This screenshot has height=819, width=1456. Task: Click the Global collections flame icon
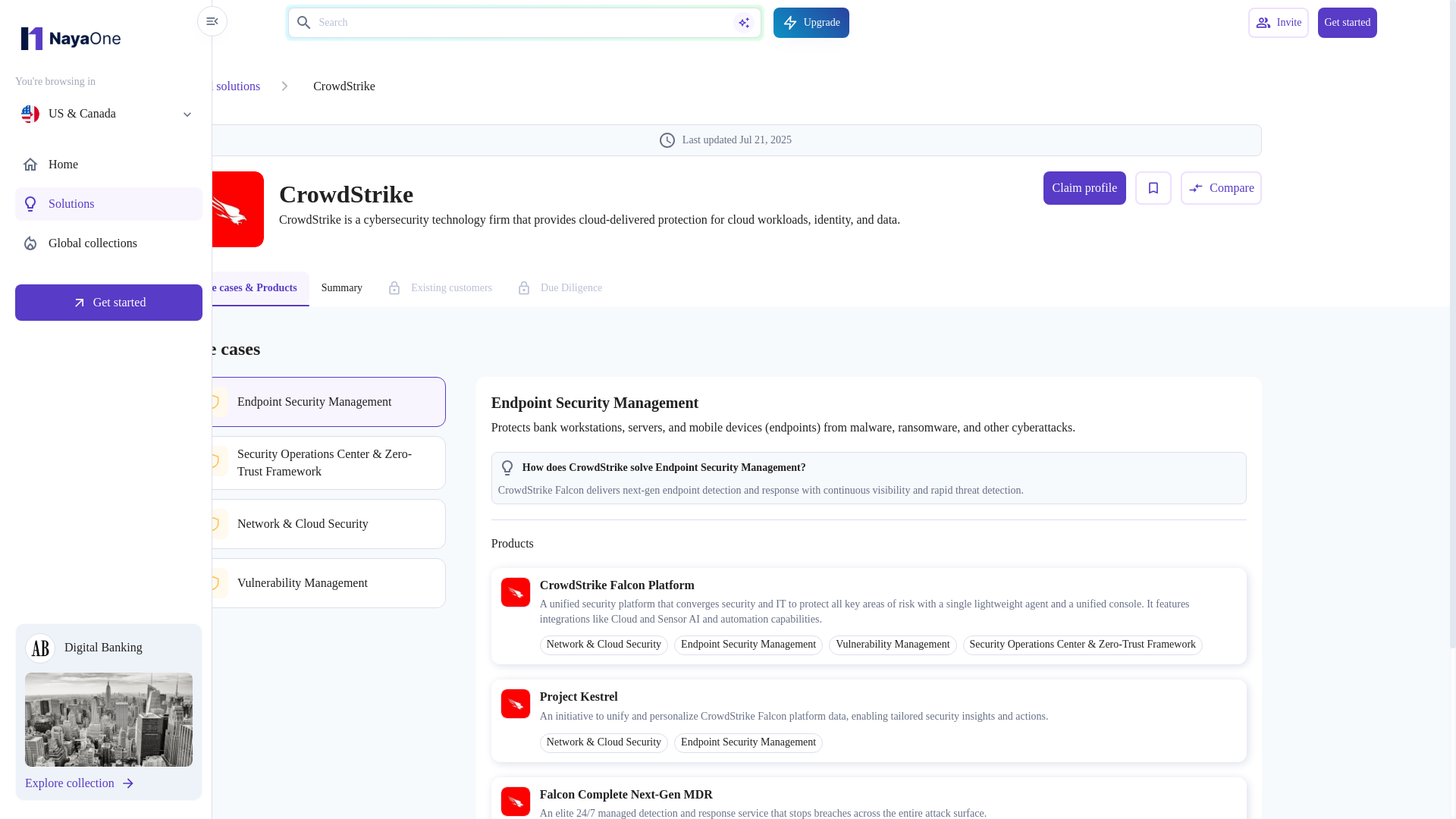click(30, 243)
